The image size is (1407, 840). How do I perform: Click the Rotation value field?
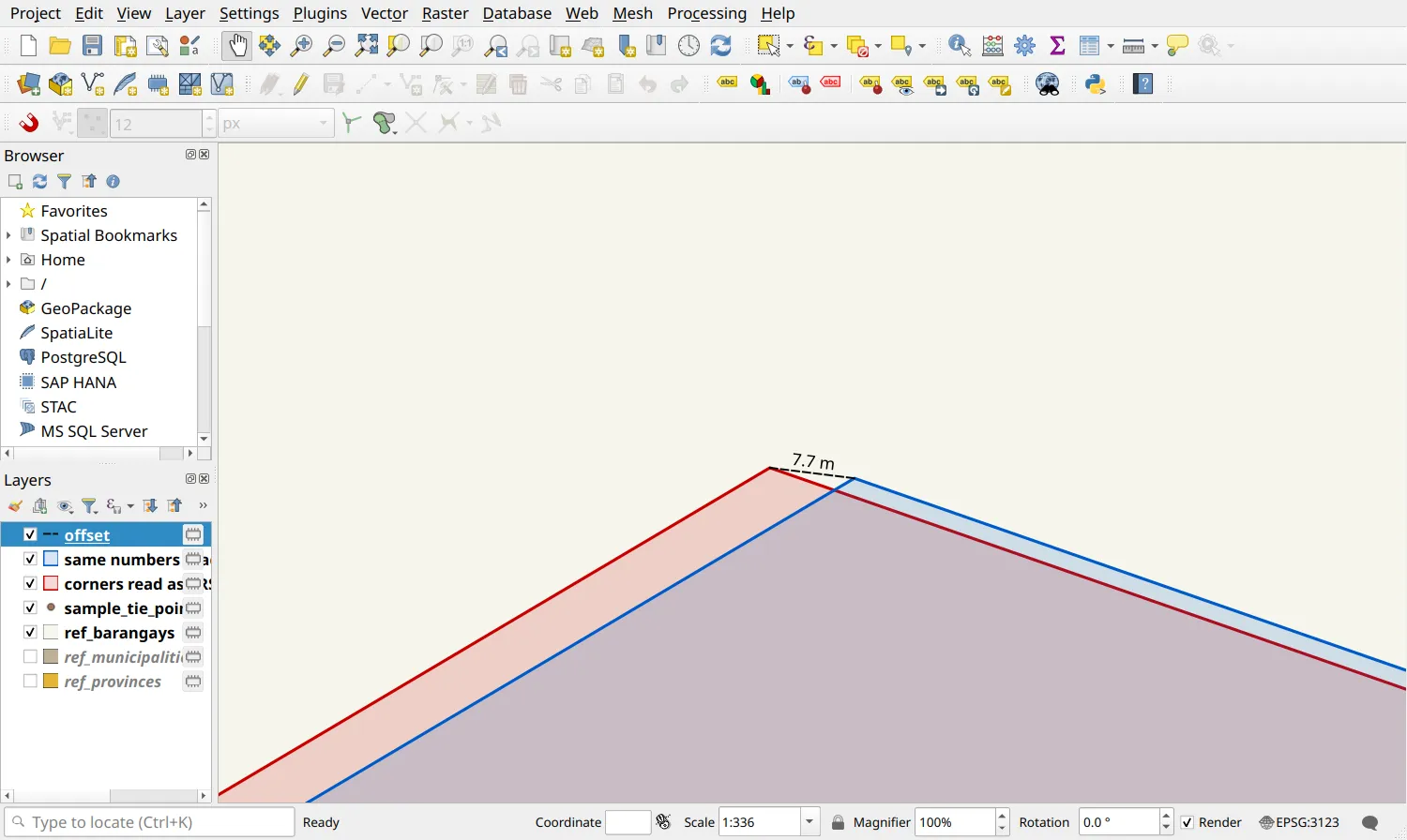click(1119, 822)
